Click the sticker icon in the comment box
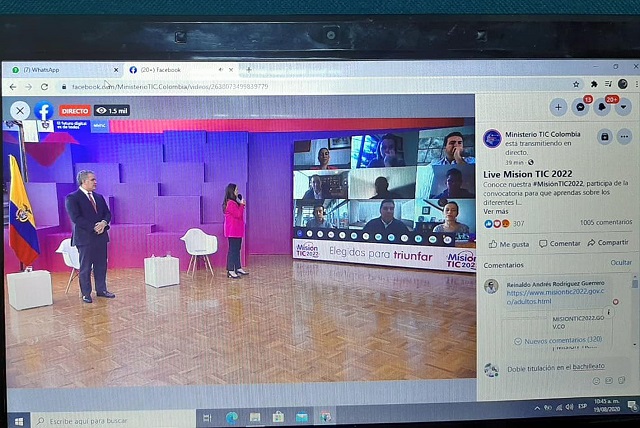 [x=621, y=380]
